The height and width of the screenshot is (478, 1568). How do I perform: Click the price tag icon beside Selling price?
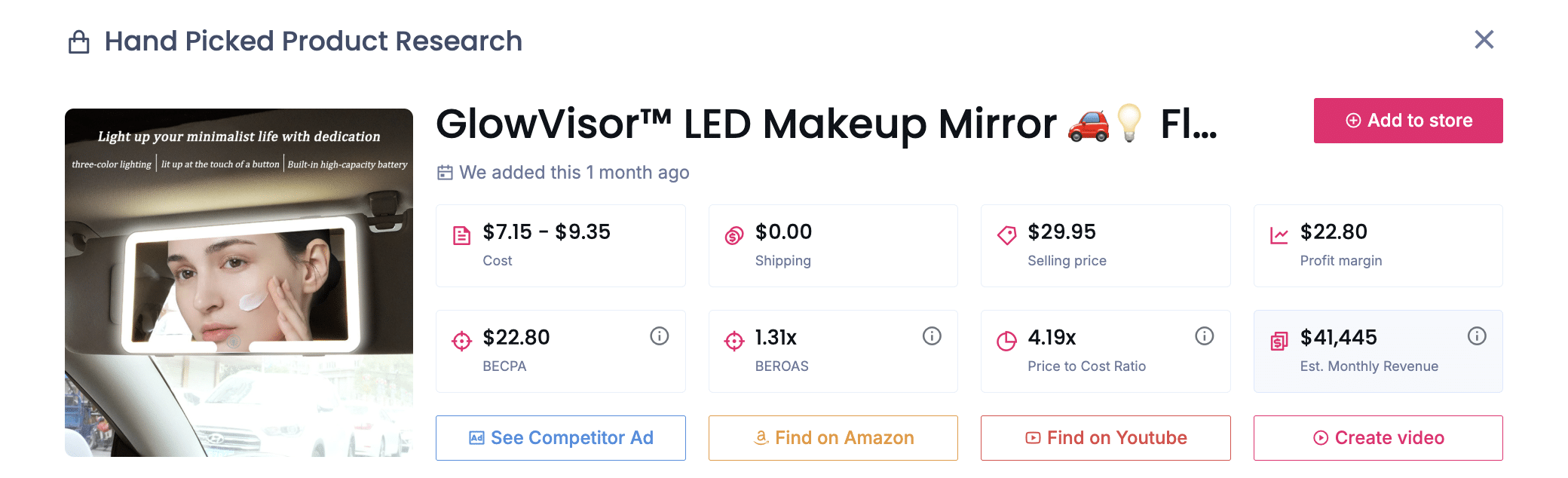(x=1008, y=234)
